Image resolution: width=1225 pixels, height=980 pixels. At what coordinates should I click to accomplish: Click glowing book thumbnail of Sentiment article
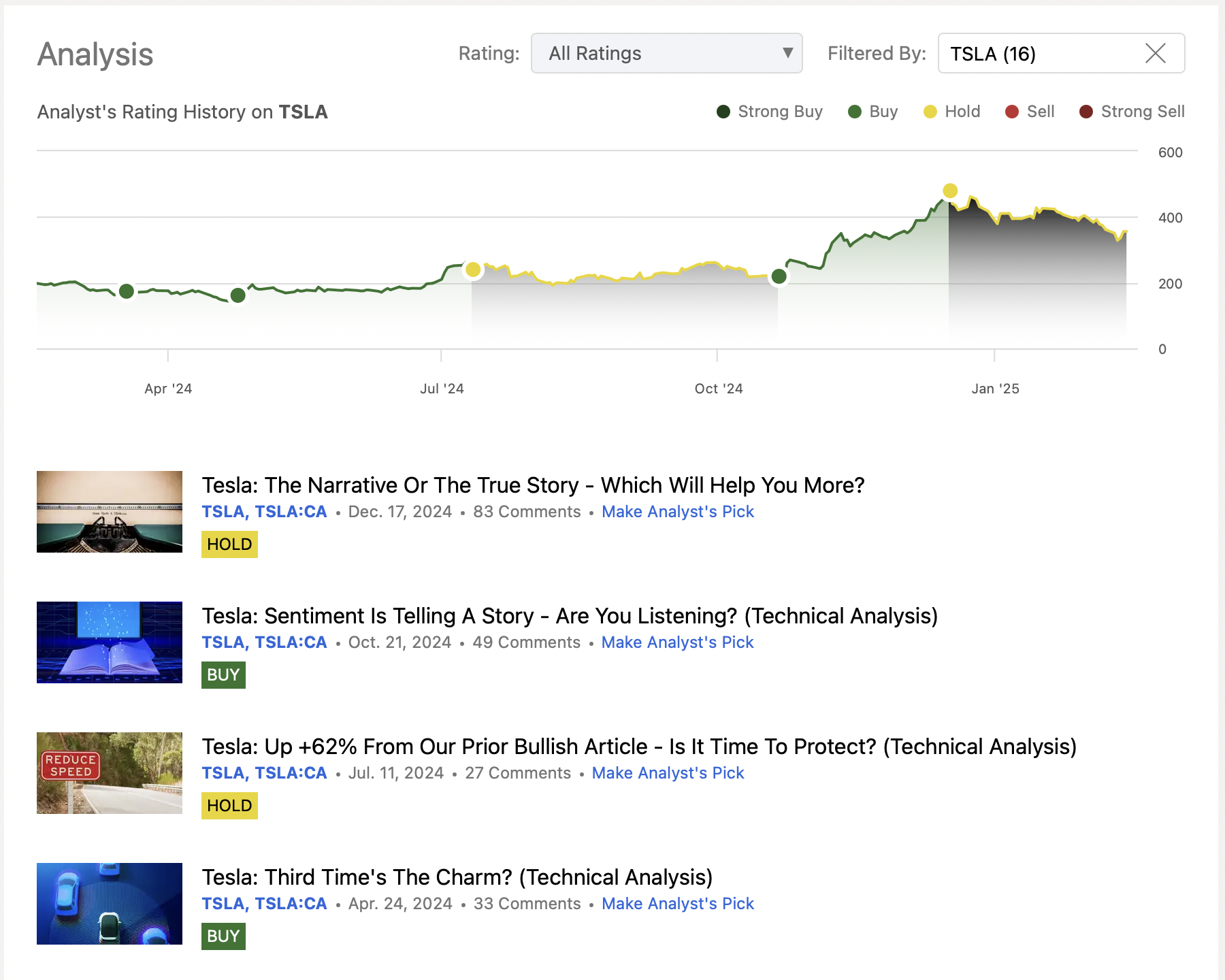coord(110,642)
